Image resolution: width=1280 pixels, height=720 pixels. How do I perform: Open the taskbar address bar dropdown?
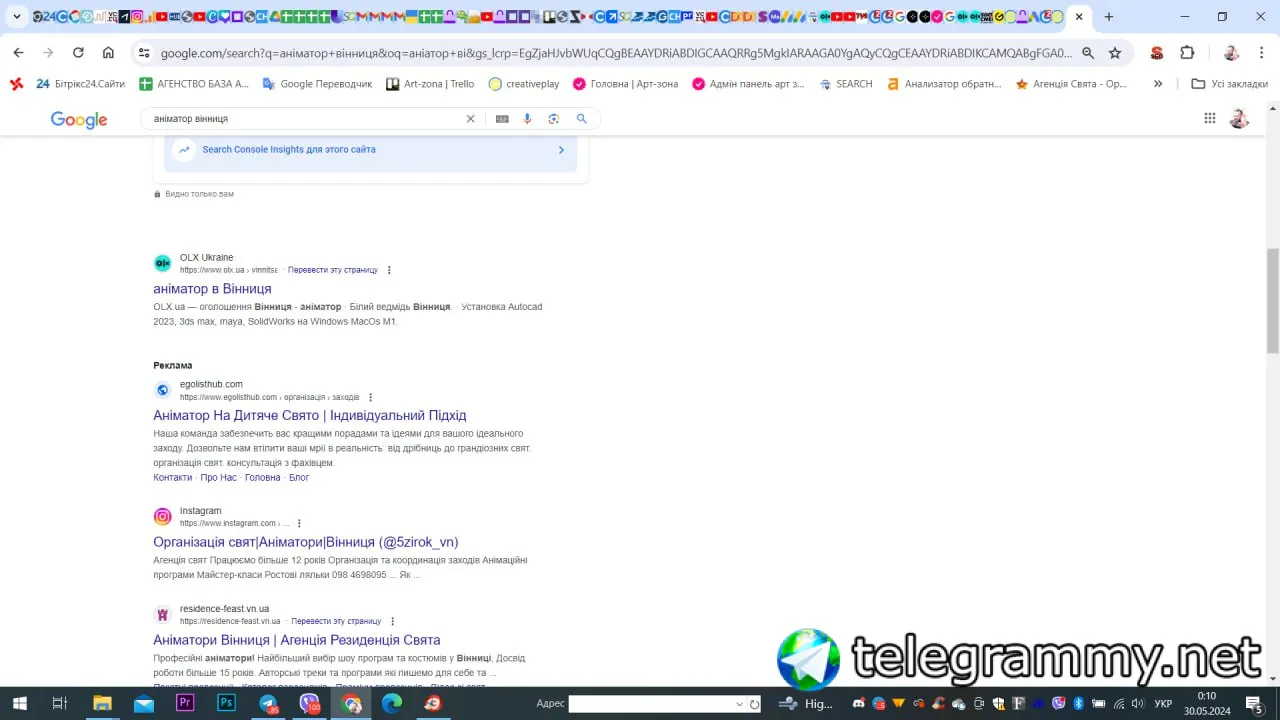(739, 704)
